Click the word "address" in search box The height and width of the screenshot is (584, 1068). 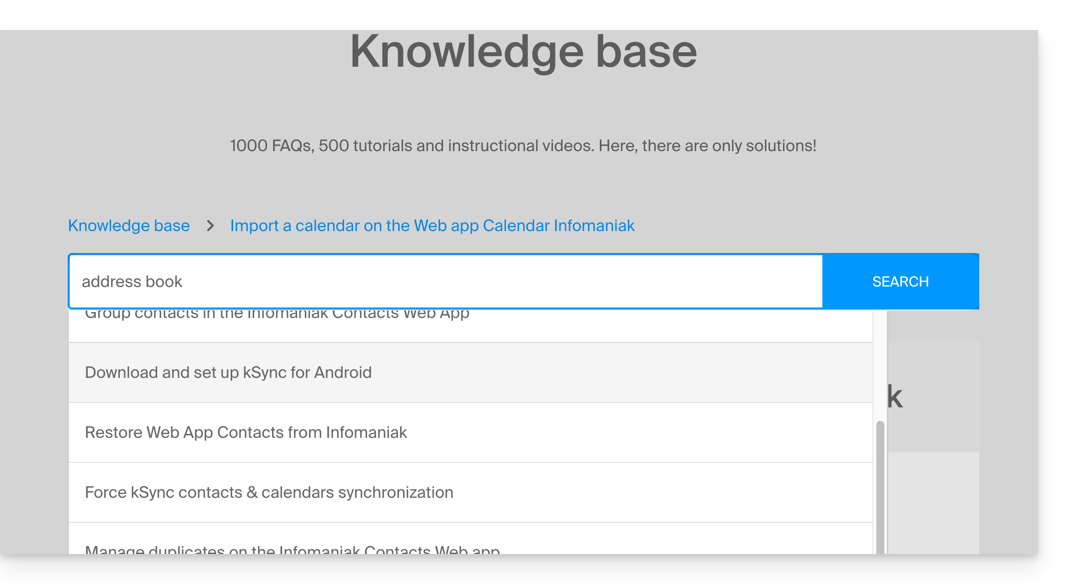pyautogui.click(x=110, y=282)
